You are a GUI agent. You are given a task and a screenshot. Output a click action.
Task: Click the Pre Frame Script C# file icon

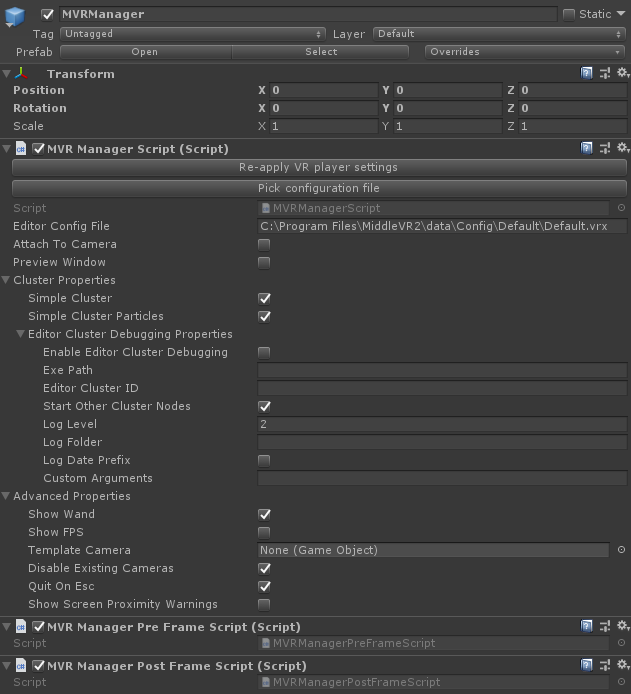pyautogui.click(x=21, y=627)
